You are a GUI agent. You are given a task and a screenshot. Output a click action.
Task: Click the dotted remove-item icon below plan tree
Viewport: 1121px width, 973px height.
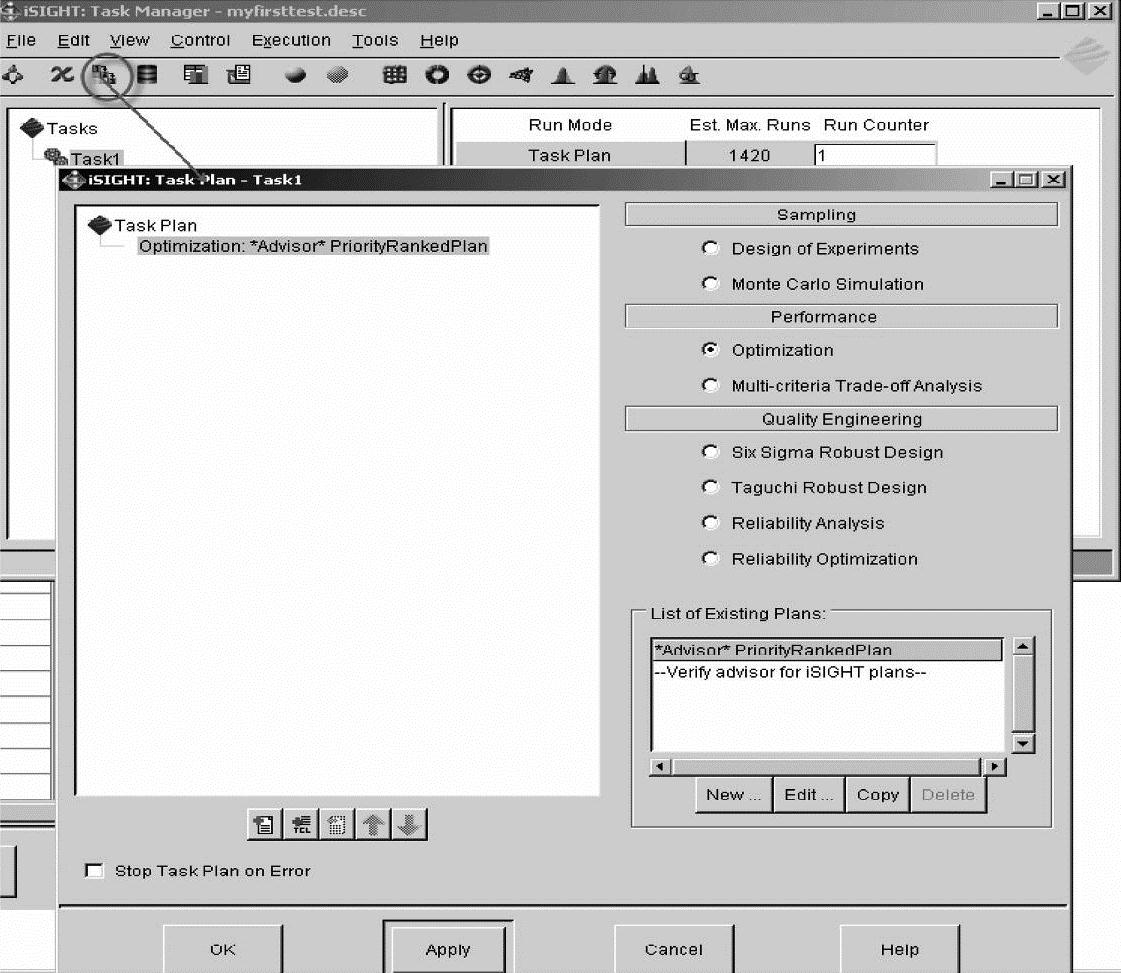[x=337, y=824]
